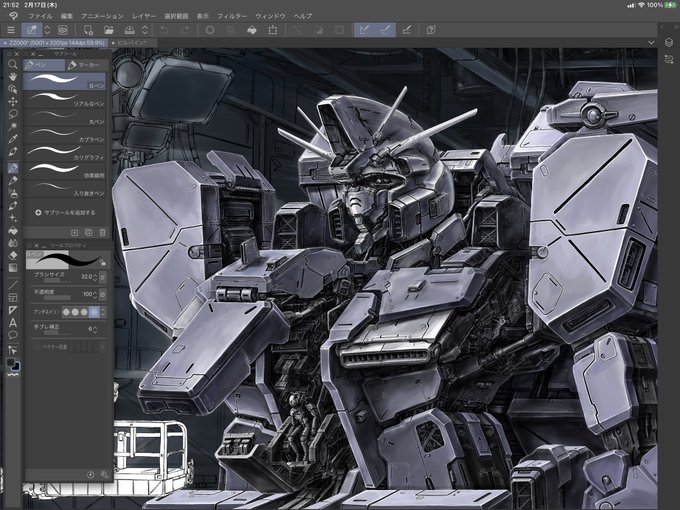Select the Fill bucket tool in the tool palette

pyautogui.click(x=13, y=230)
